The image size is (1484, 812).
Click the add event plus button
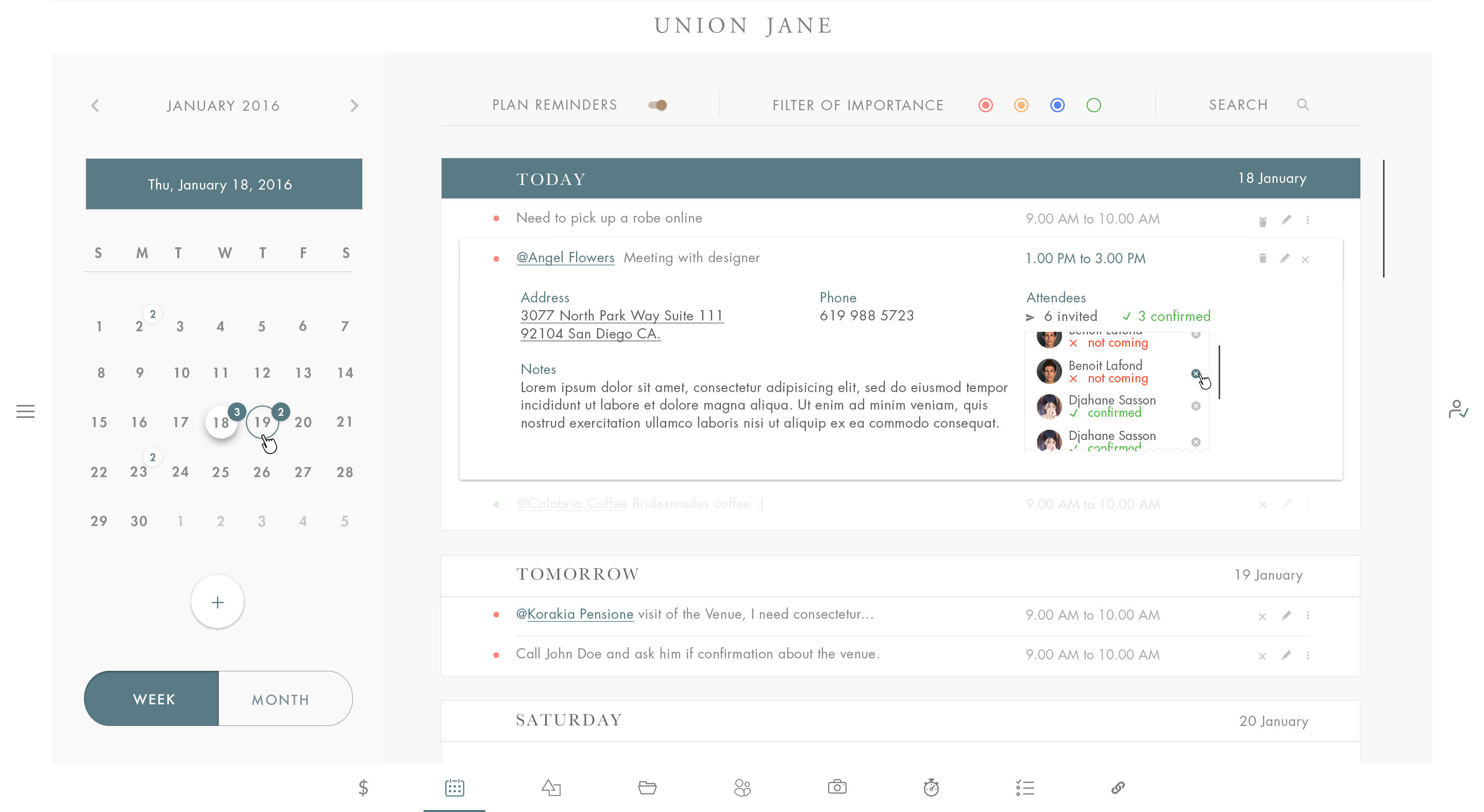(217, 602)
